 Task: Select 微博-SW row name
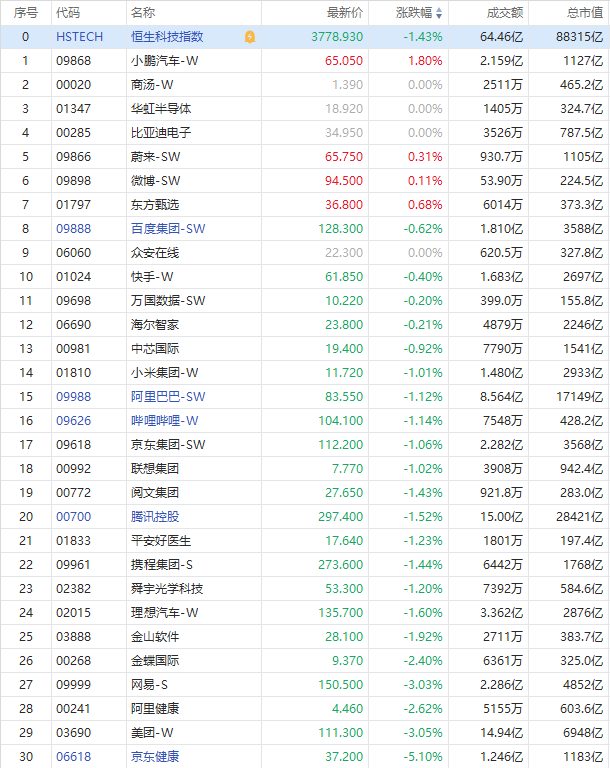pyautogui.click(x=155, y=181)
